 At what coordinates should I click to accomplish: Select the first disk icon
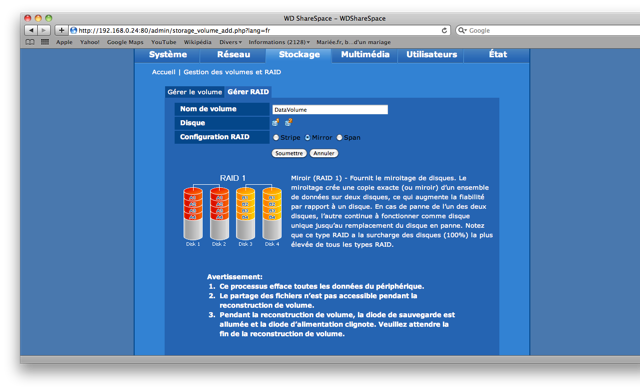pyautogui.click(x=276, y=122)
